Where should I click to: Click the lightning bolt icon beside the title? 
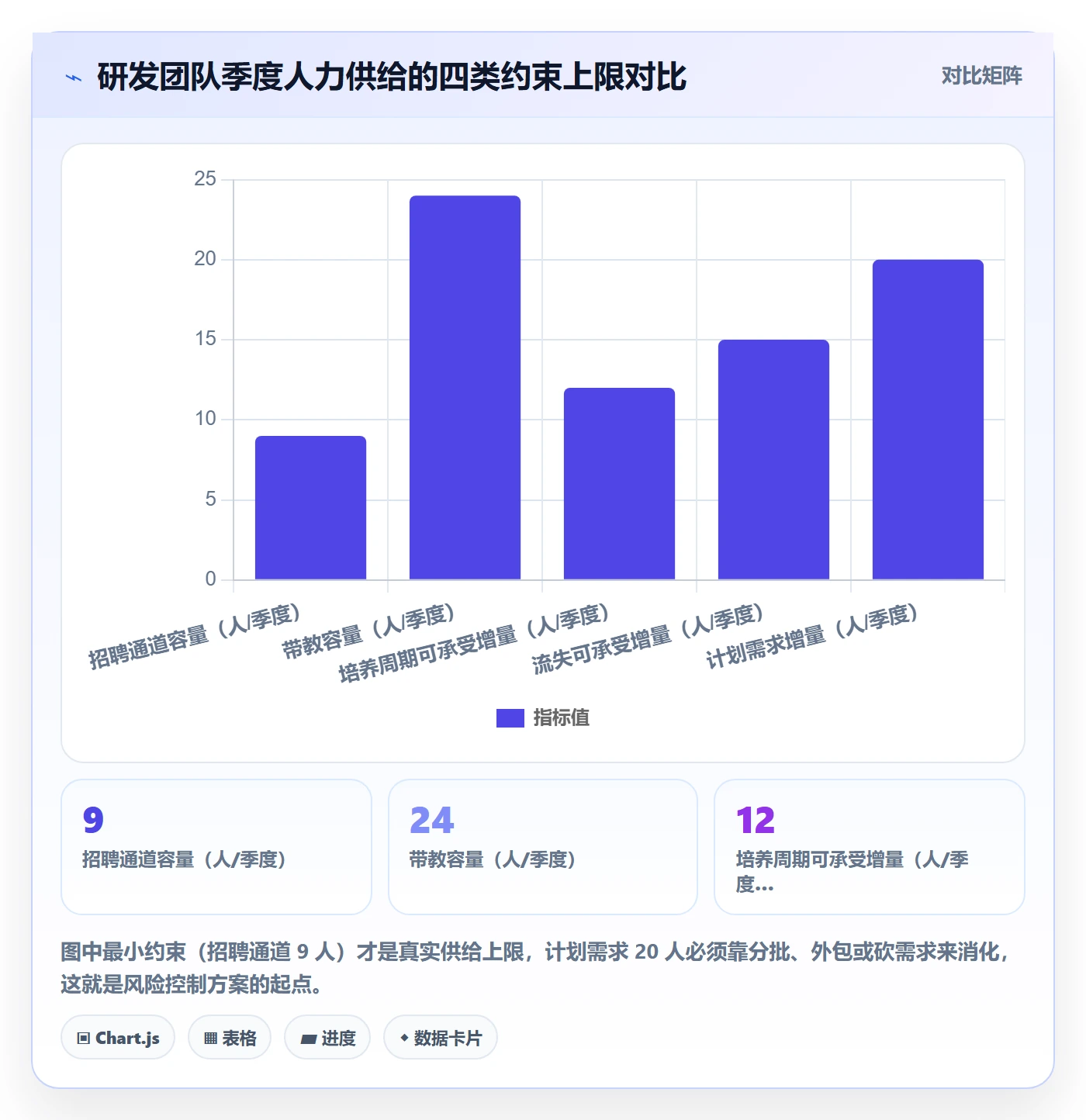[74, 78]
